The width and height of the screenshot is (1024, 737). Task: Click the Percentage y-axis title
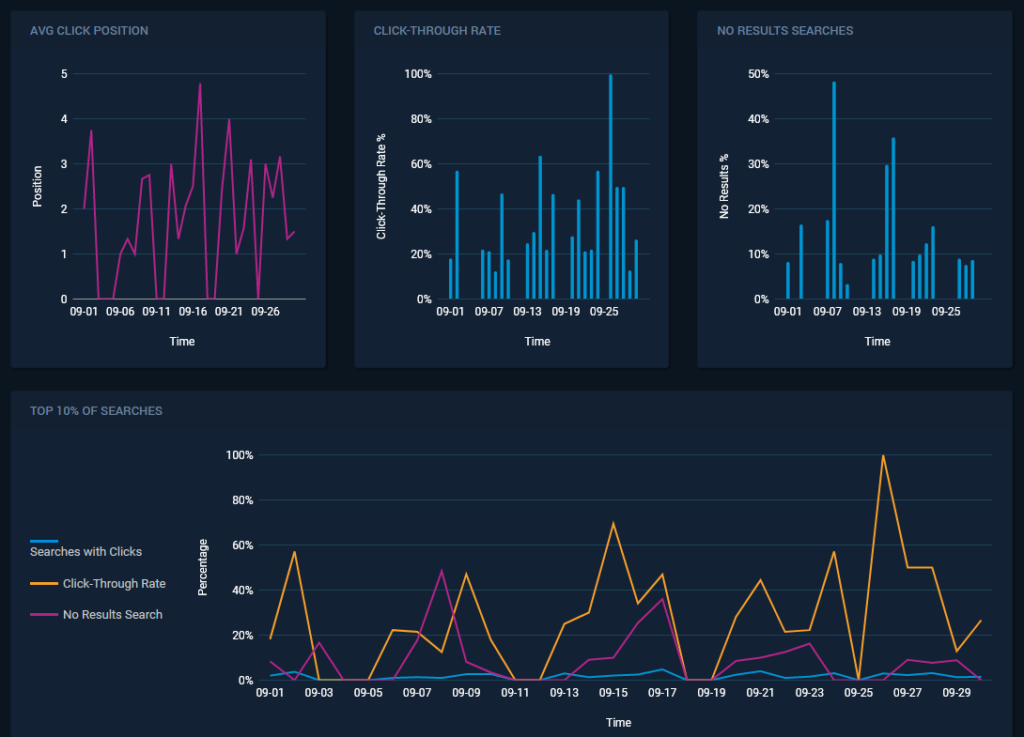click(203, 567)
